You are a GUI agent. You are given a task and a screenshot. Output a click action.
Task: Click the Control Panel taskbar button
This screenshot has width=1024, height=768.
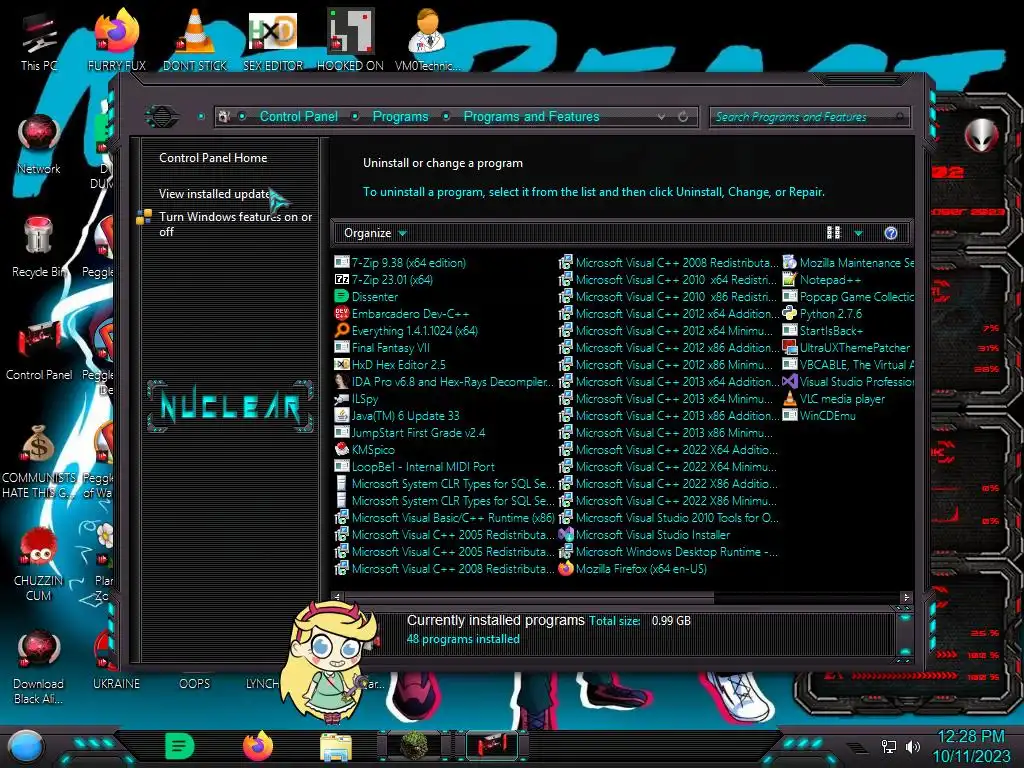coord(492,746)
